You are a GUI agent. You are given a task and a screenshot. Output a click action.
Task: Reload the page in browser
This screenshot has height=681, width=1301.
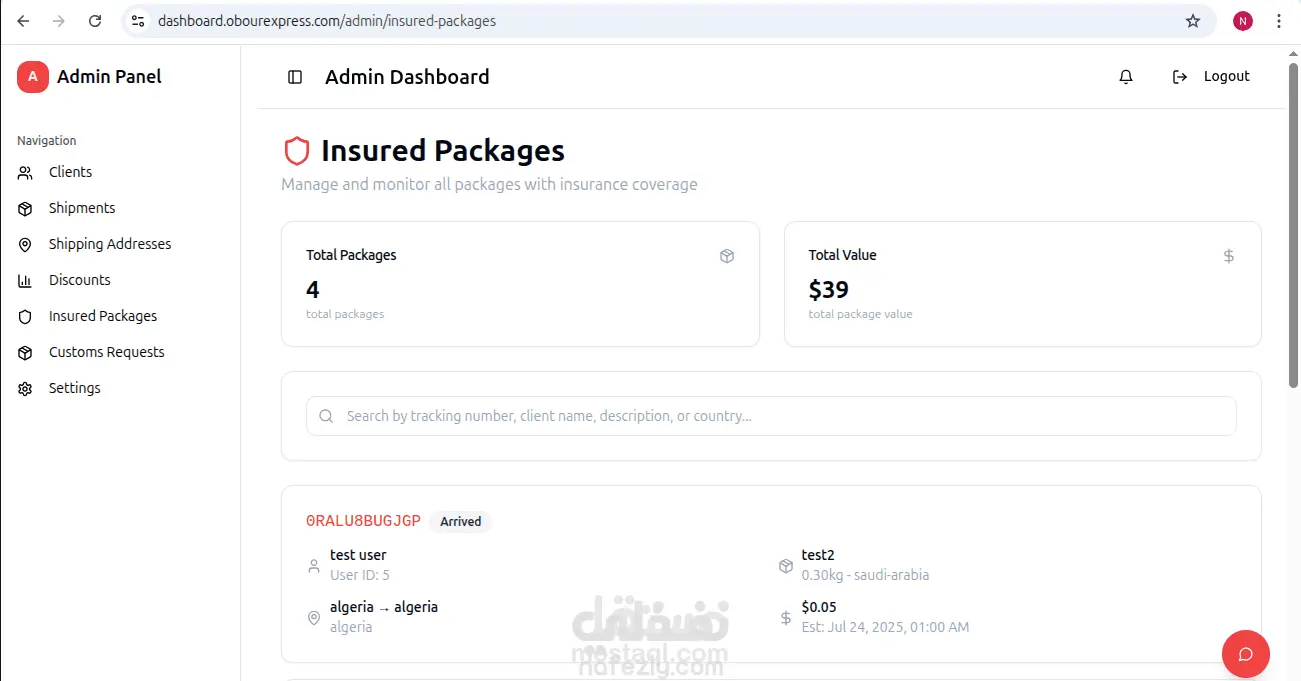[x=95, y=21]
